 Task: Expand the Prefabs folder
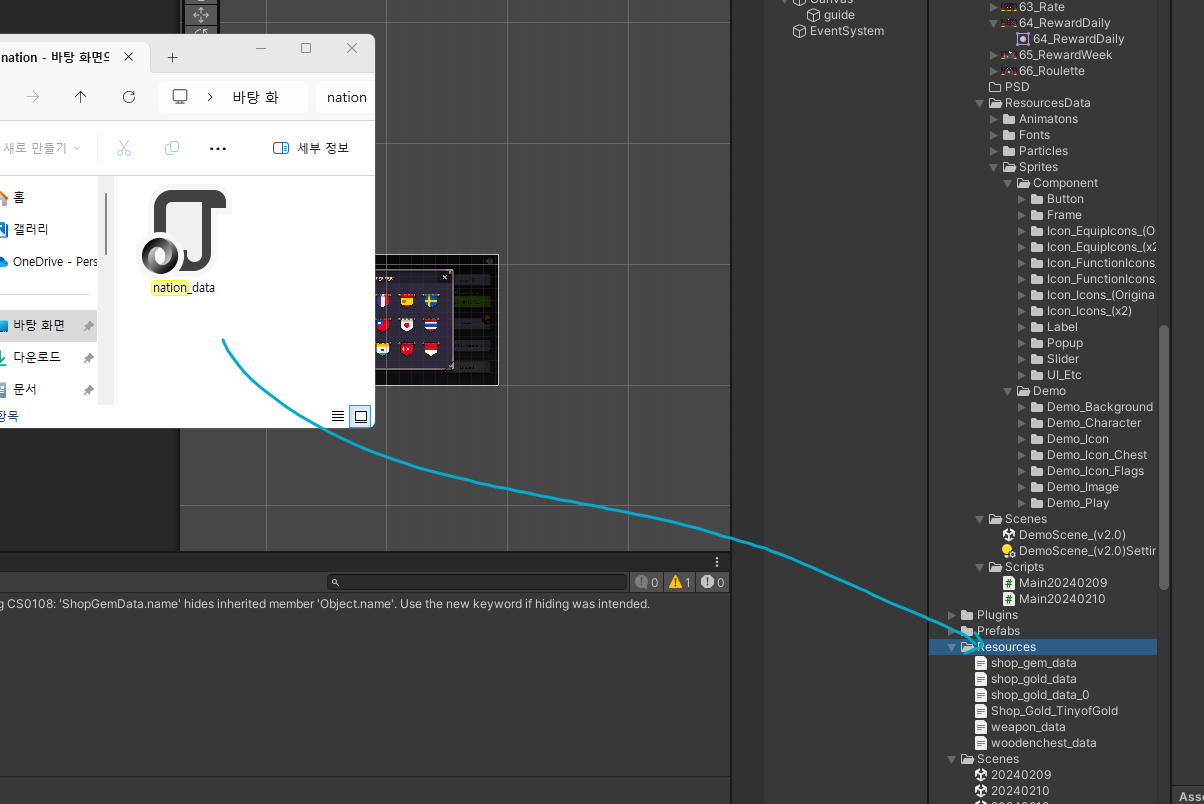(951, 631)
